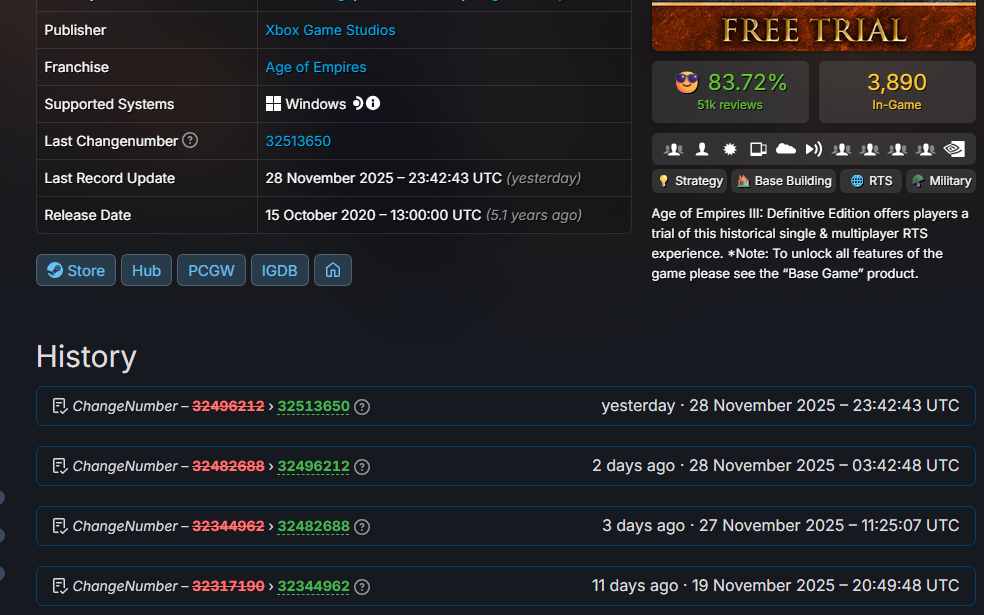The height and width of the screenshot is (615, 984).
Task: Click help icon after changenumber 32513650 in History
Action: (x=362, y=407)
